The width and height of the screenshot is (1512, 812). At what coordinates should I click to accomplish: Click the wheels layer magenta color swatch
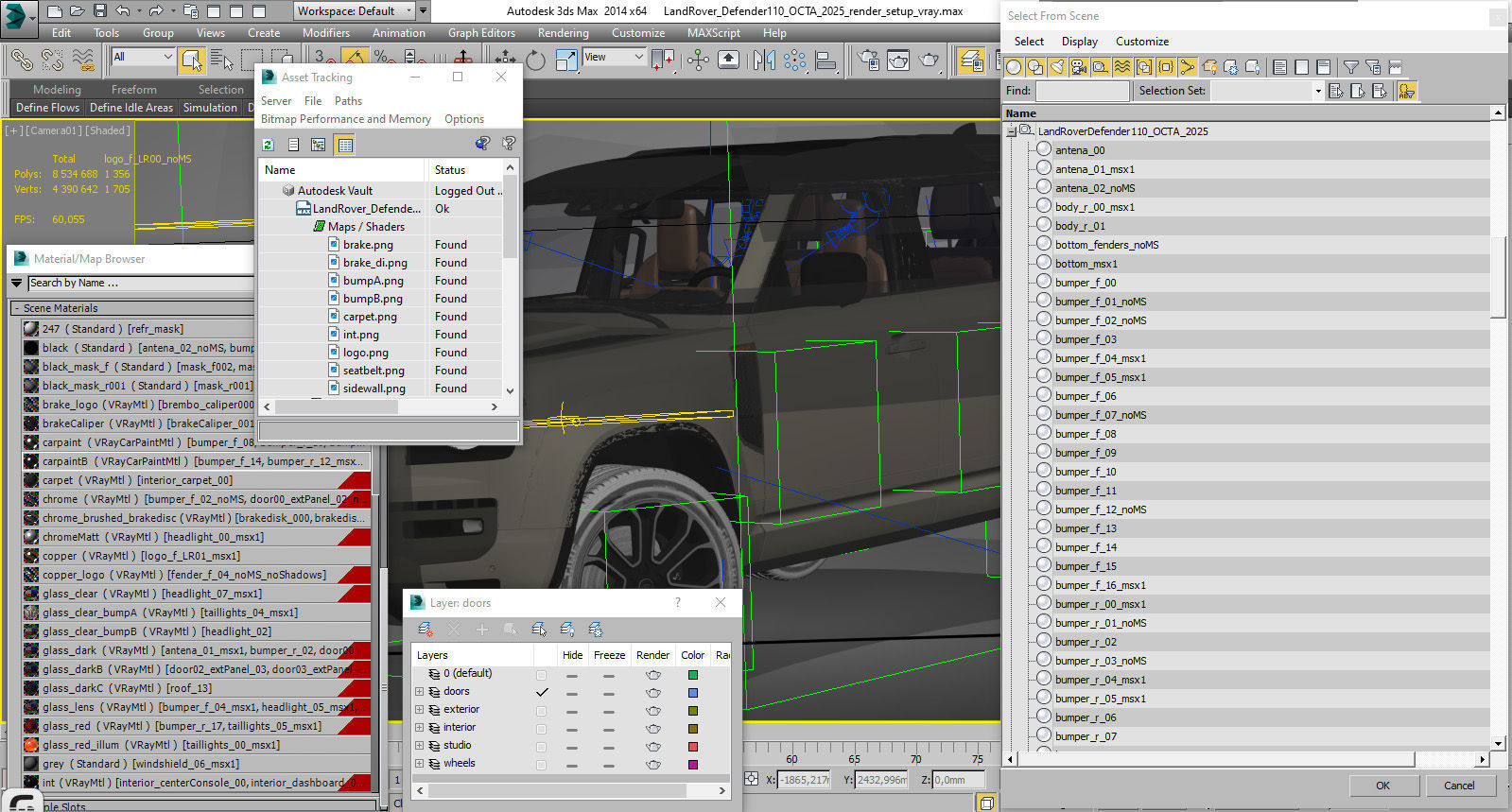[693, 765]
